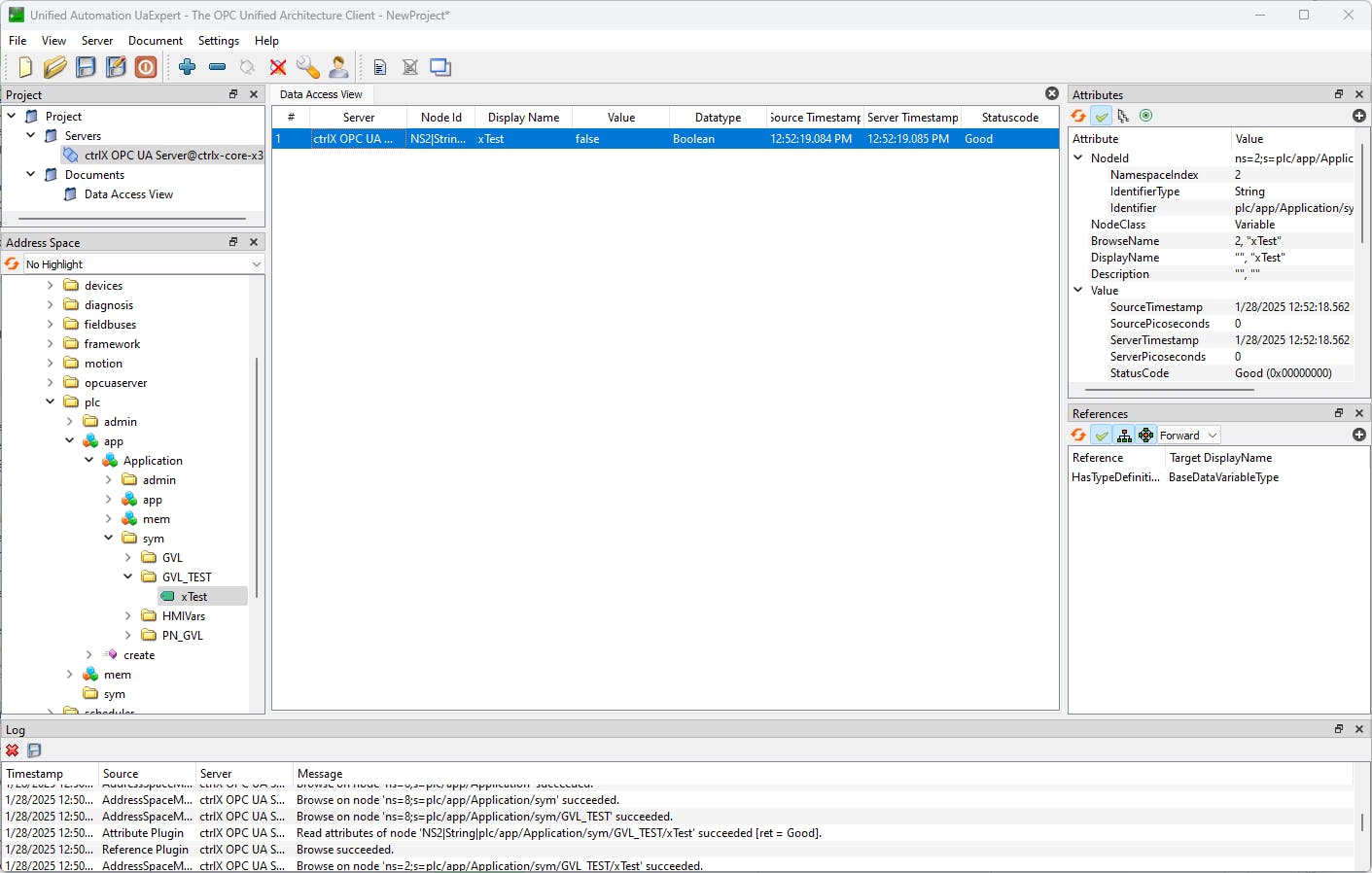Screen dimensions: 1372x873
Task: Open the Forward direction dropdown in References
Action: 1188,436
